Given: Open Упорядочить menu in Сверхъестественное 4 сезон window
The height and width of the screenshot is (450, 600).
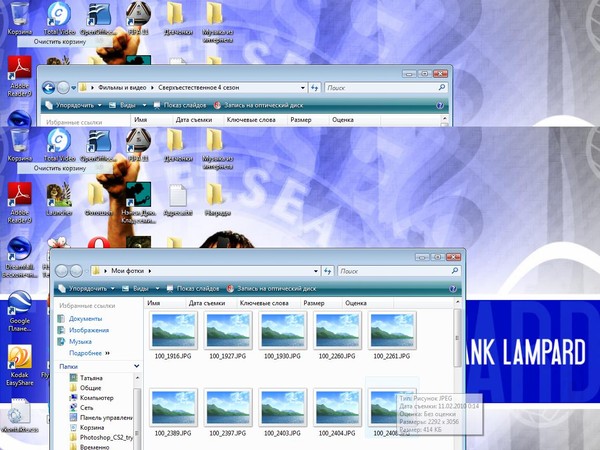Looking at the screenshot, I should [73, 105].
